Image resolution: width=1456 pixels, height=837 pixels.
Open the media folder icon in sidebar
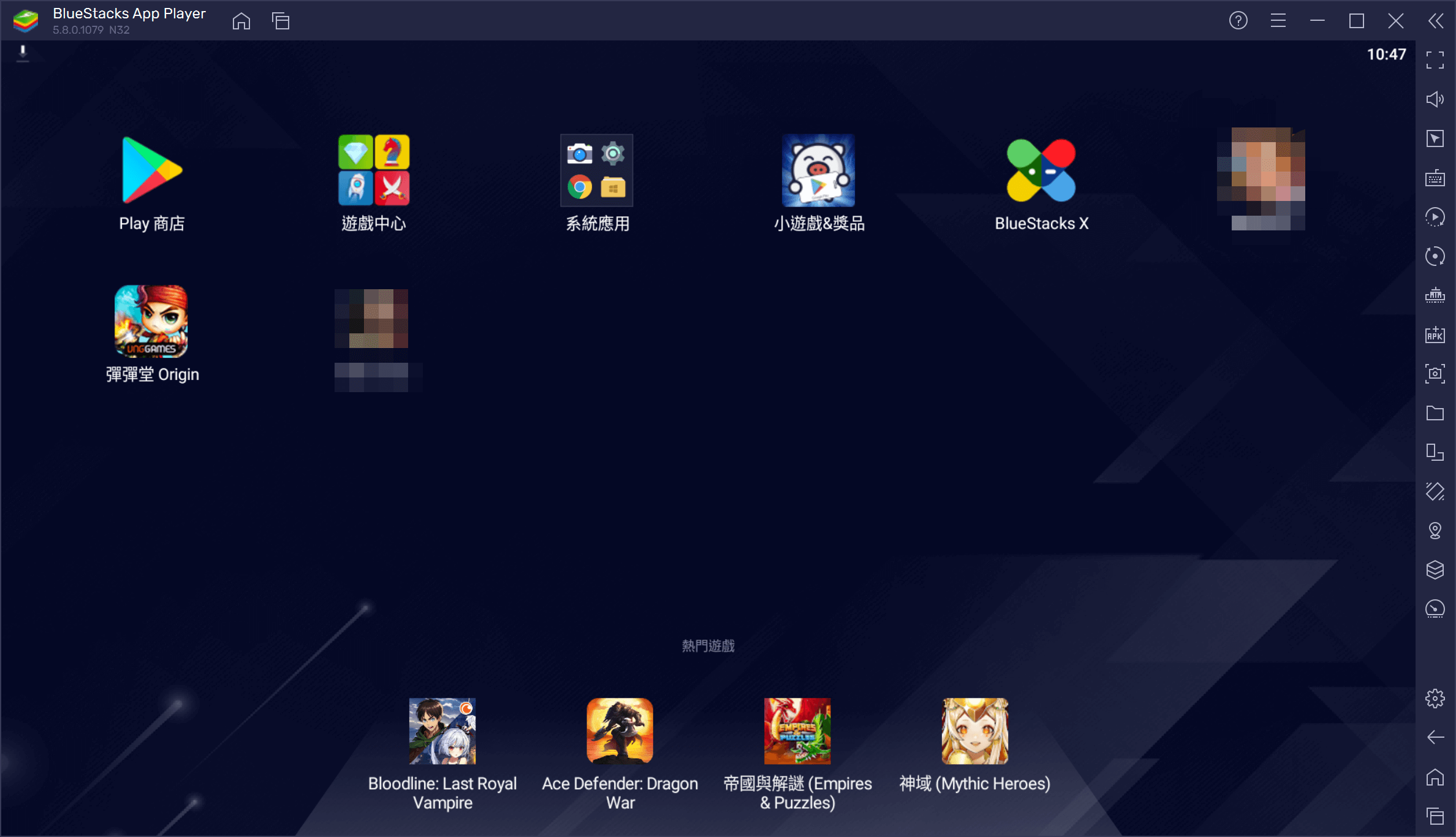1435,413
